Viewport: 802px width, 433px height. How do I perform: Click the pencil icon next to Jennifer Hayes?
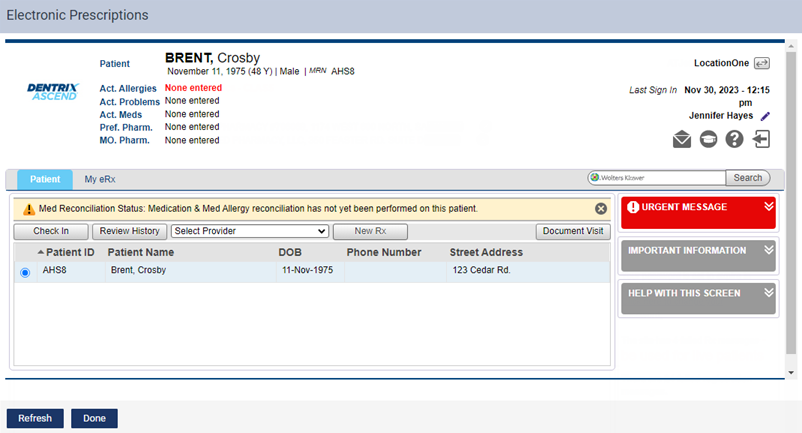pyautogui.click(x=766, y=116)
